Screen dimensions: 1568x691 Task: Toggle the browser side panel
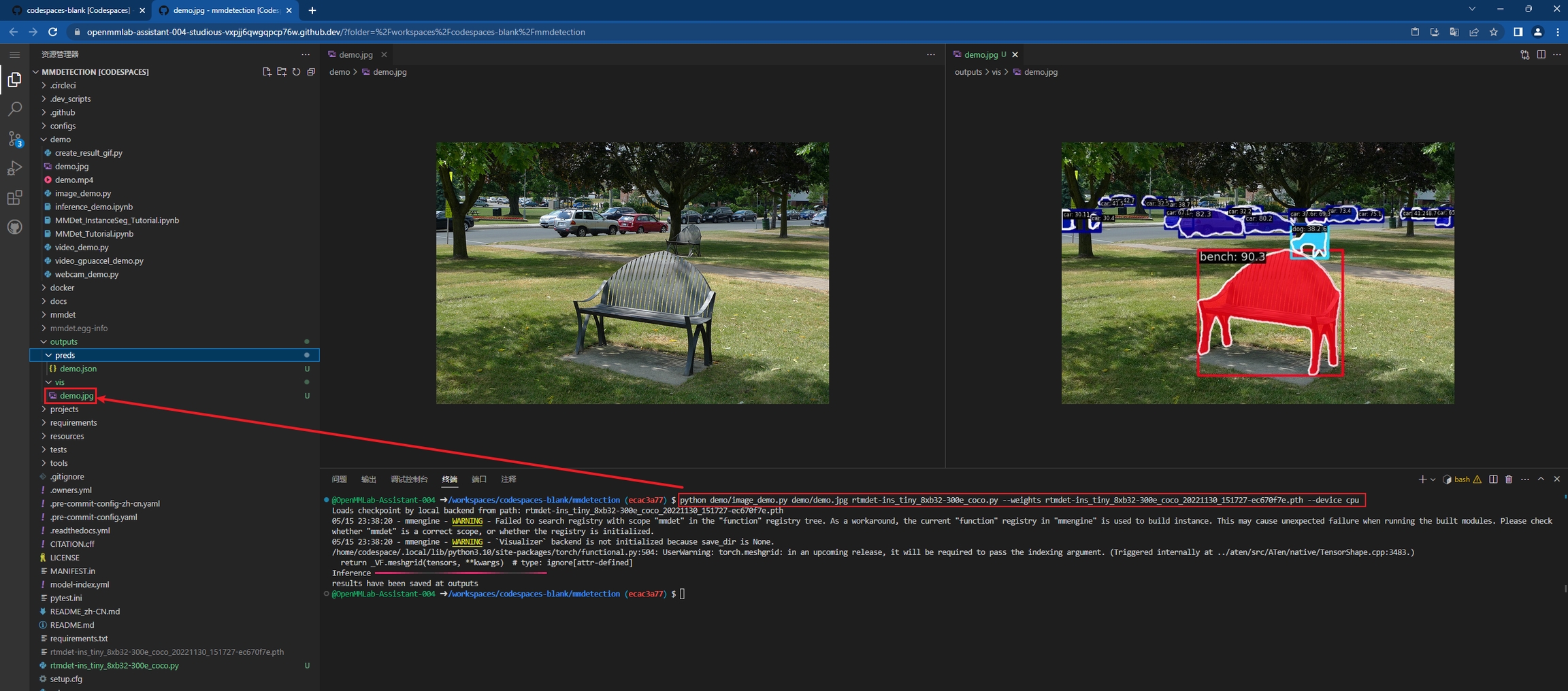coord(1518,32)
